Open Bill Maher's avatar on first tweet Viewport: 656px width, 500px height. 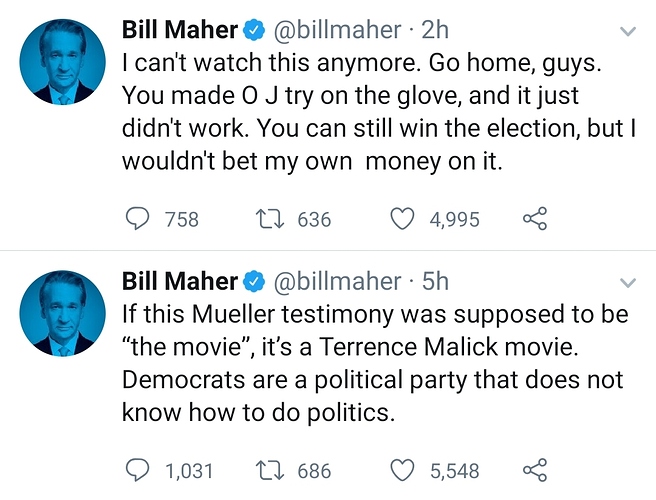[x=63, y=62]
